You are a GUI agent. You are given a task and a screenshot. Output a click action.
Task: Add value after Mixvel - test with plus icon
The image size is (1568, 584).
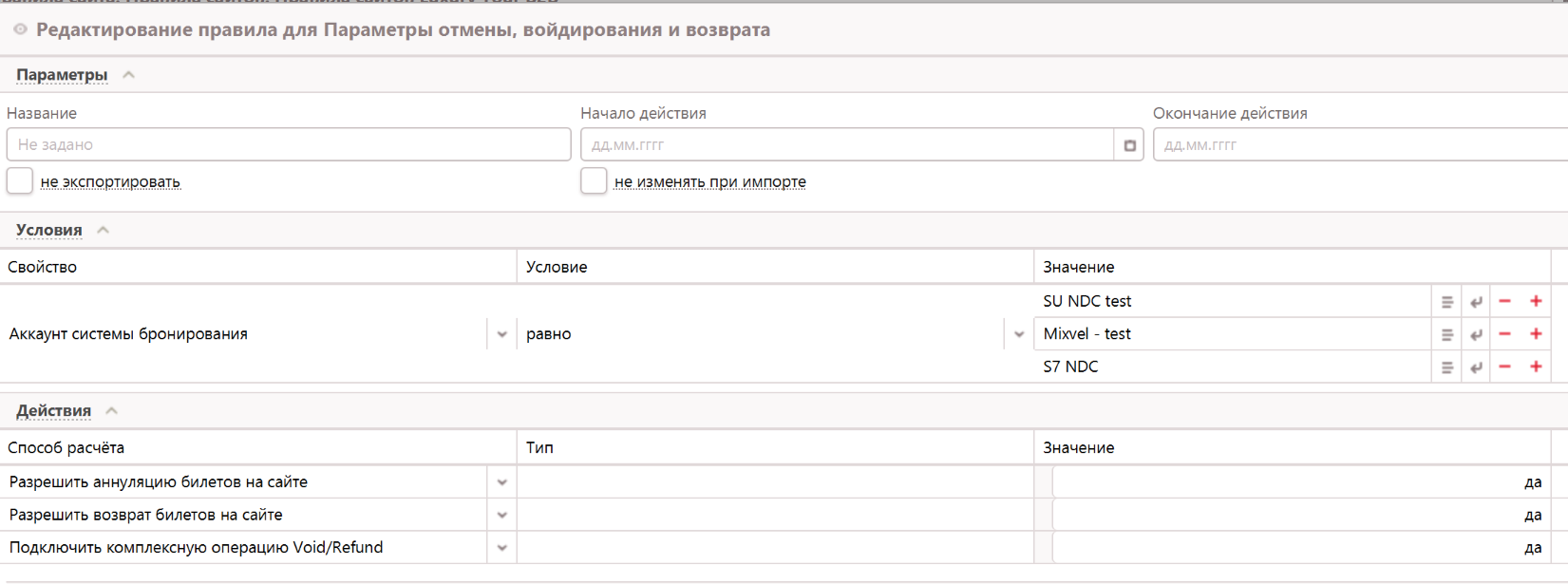[1536, 334]
